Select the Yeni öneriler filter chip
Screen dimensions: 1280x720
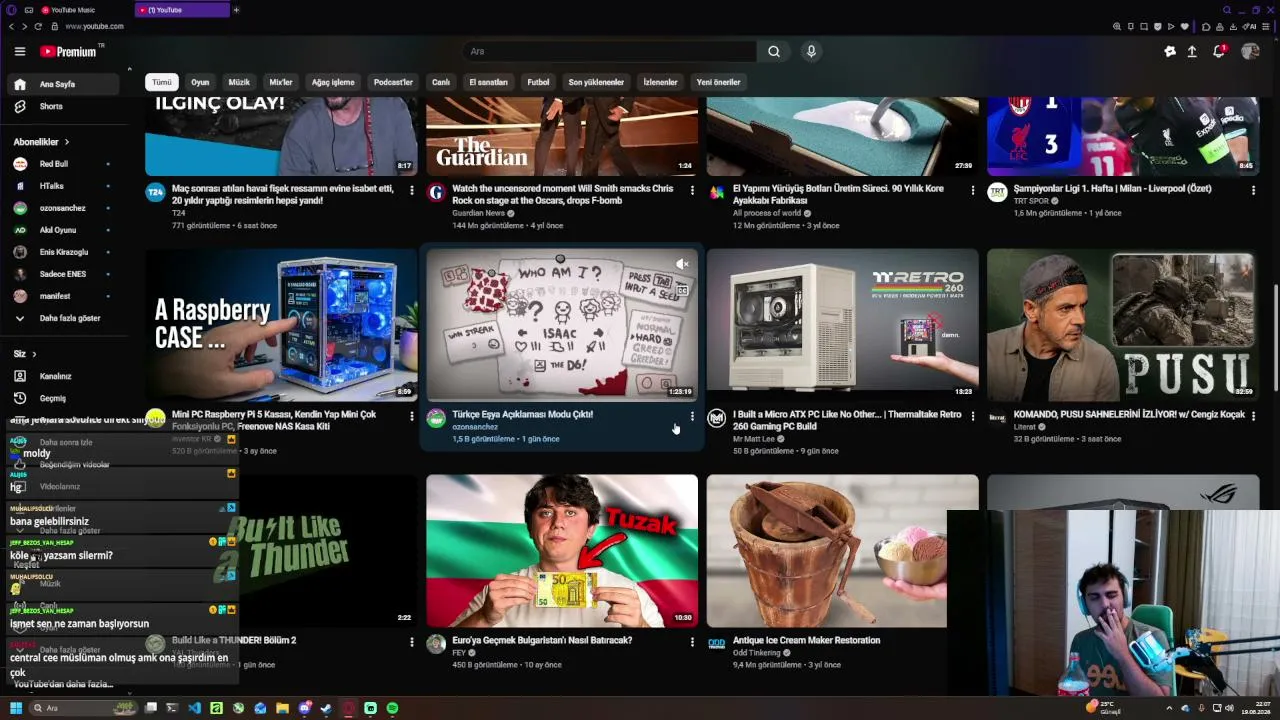click(718, 82)
